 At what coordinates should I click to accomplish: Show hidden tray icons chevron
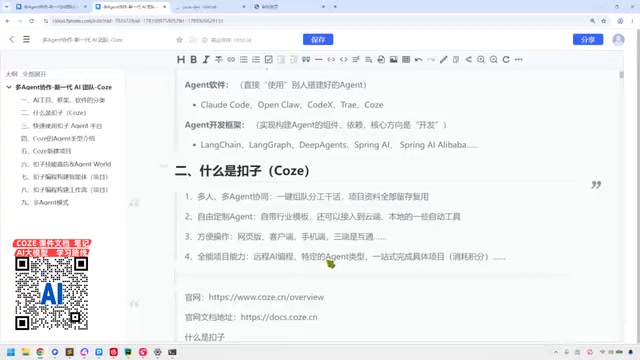point(556,352)
